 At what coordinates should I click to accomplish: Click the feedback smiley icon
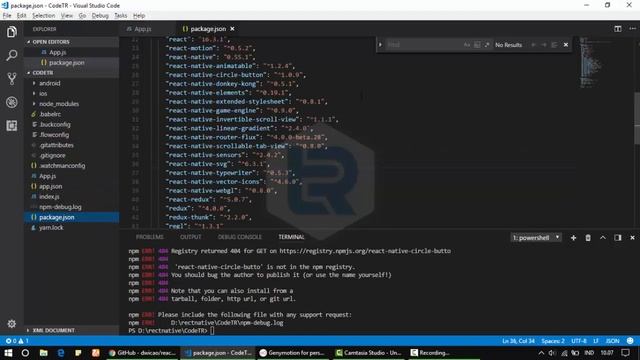point(630,341)
